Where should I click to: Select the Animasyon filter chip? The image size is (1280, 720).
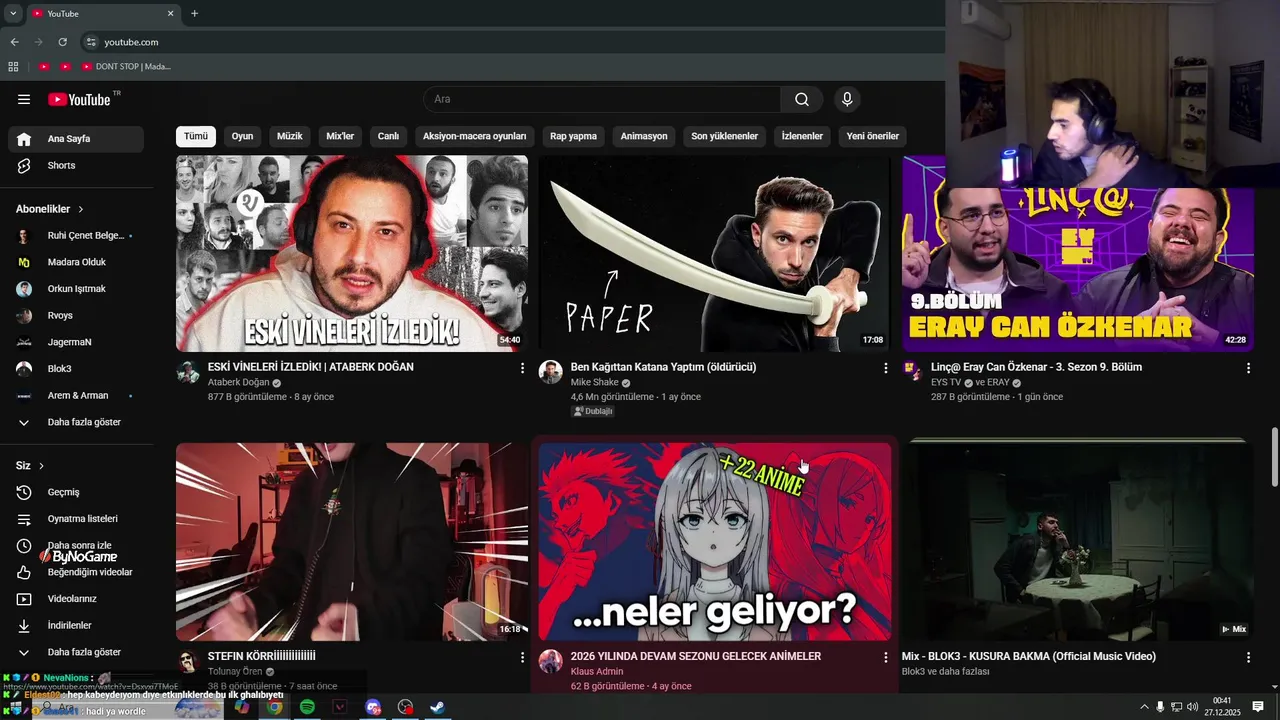644,136
